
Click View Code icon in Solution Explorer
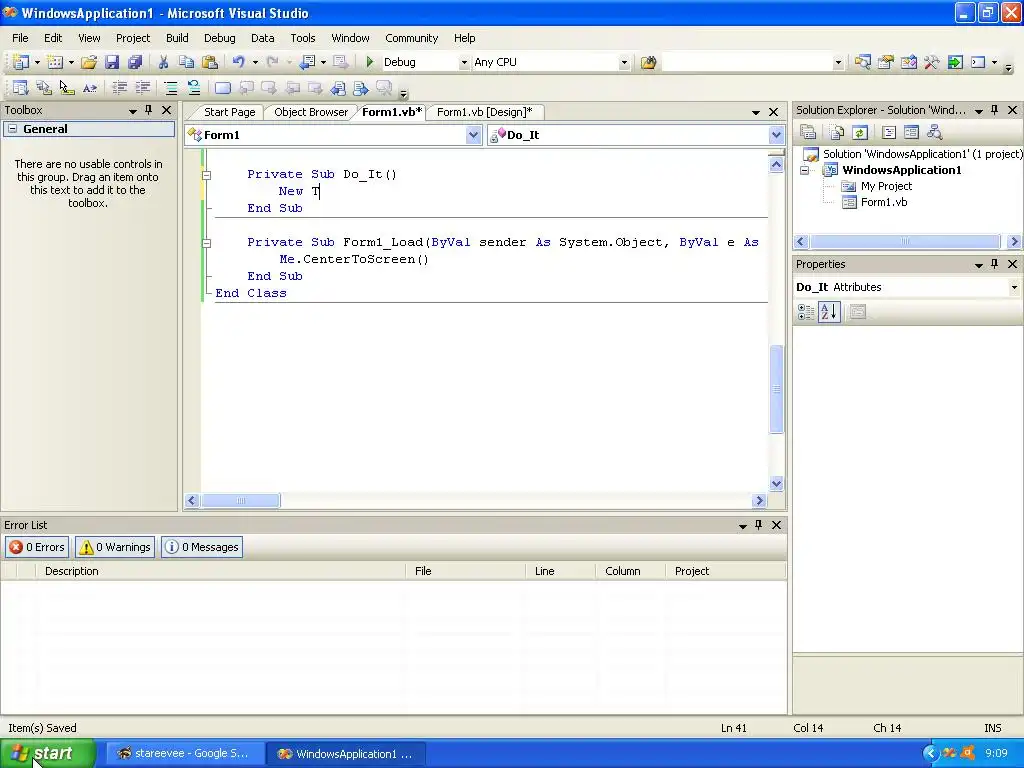tap(889, 133)
